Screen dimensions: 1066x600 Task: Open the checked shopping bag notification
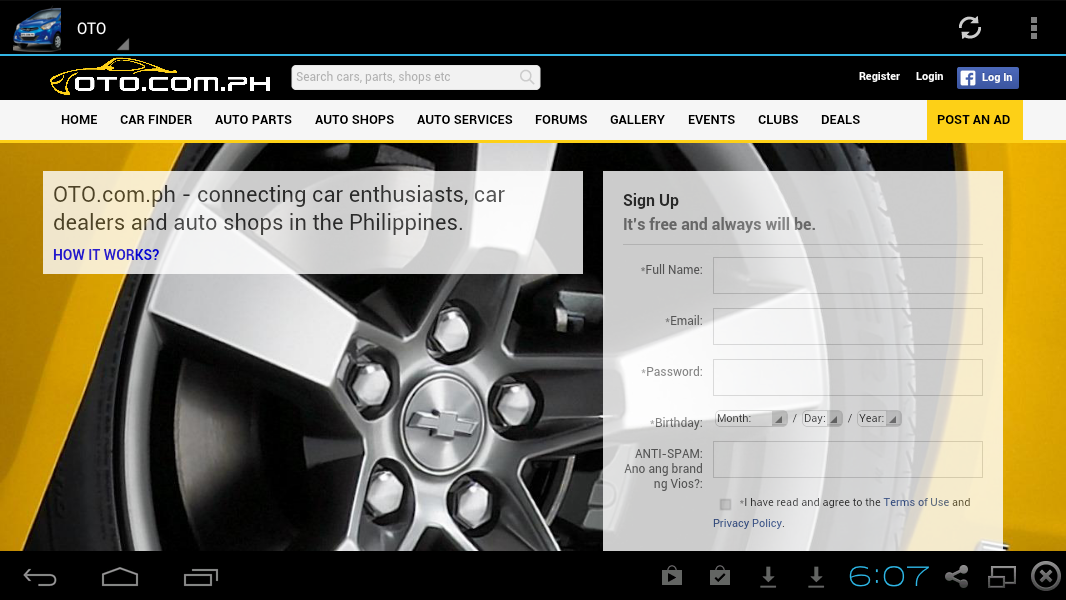coord(719,576)
